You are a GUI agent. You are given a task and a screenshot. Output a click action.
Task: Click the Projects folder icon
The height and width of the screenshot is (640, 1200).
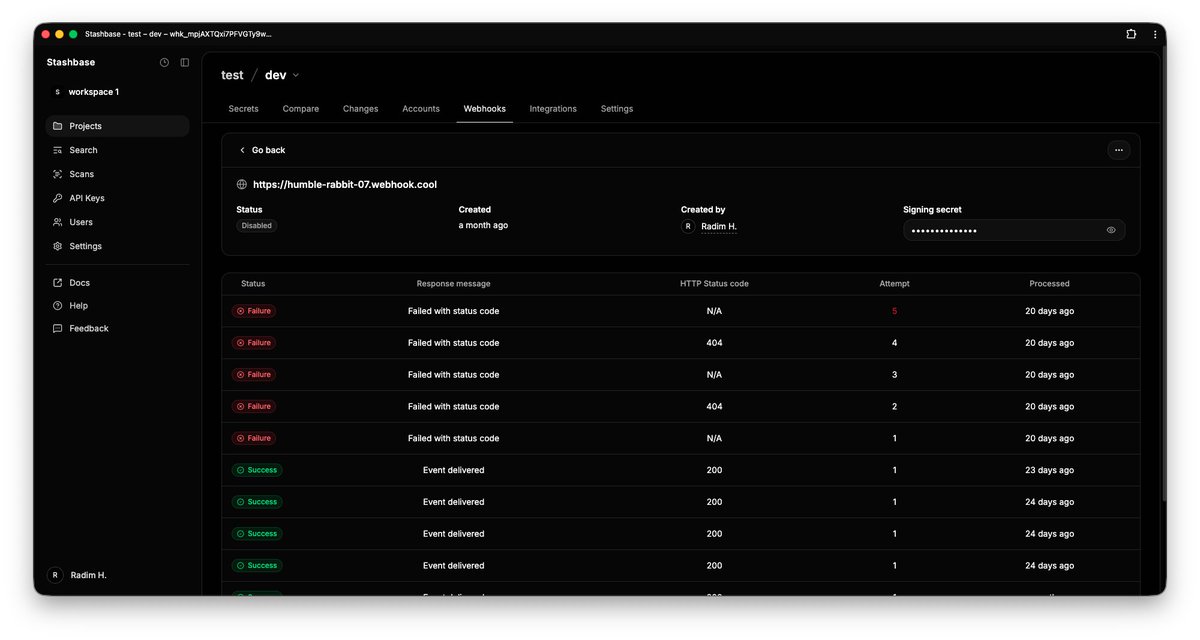(58, 126)
